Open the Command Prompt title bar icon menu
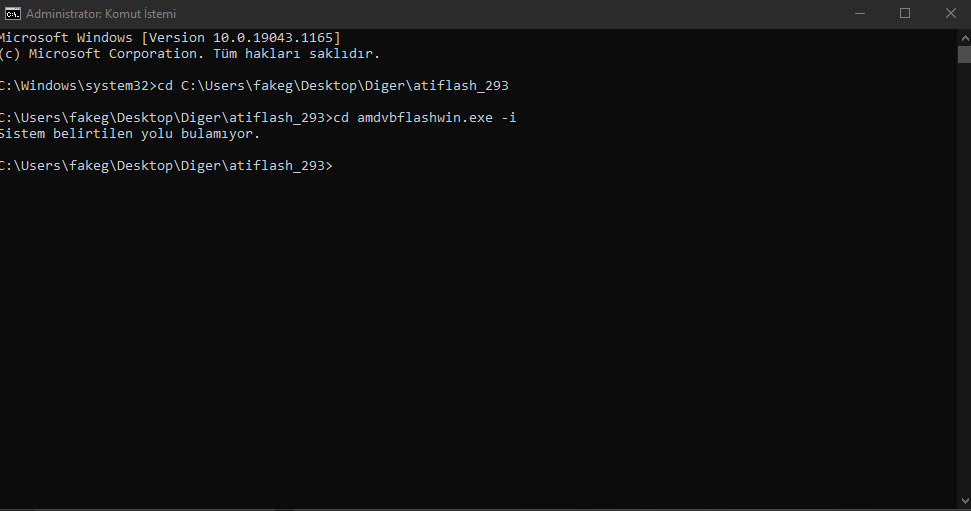The height and width of the screenshot is (511, 971). point(12,14)
